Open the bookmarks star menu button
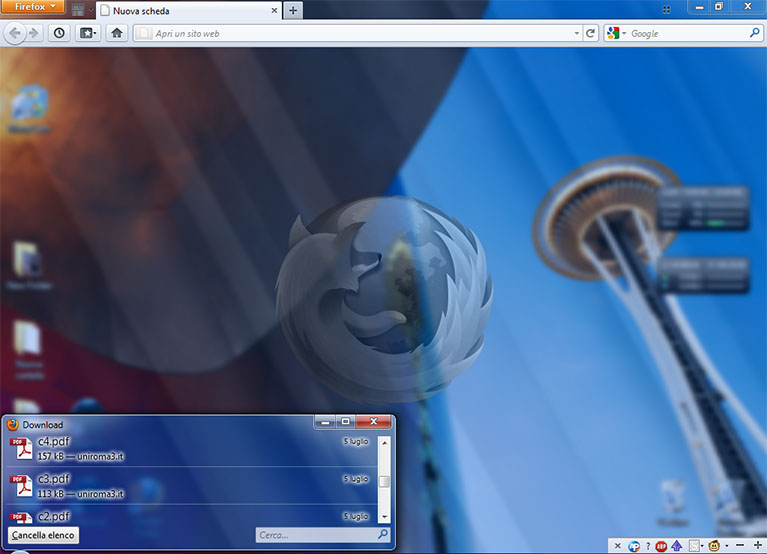Screen dimensions: 767x554 (88, 33)
